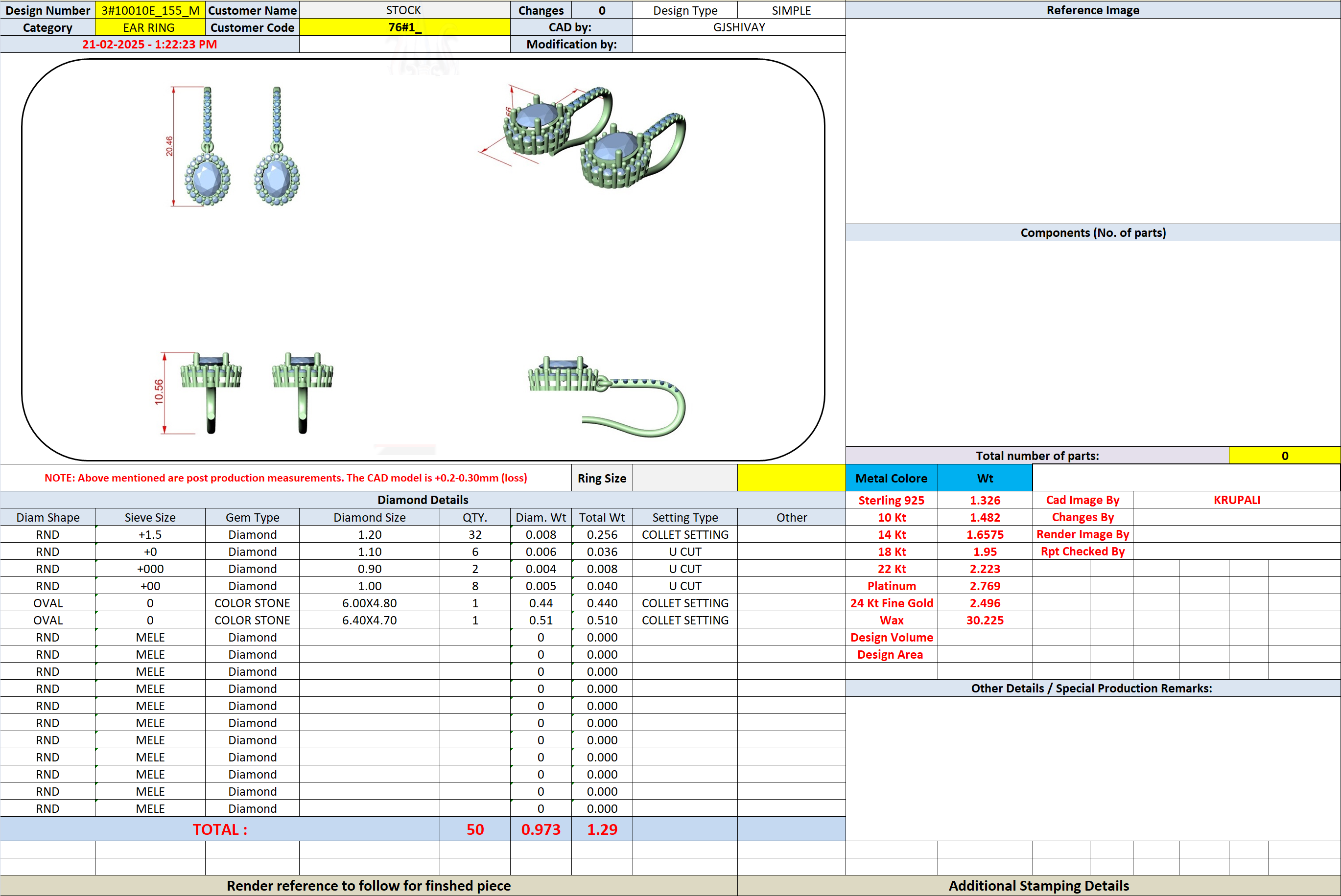
Task: Select Wax weight 30.225
Action: (x=985, y=620)
